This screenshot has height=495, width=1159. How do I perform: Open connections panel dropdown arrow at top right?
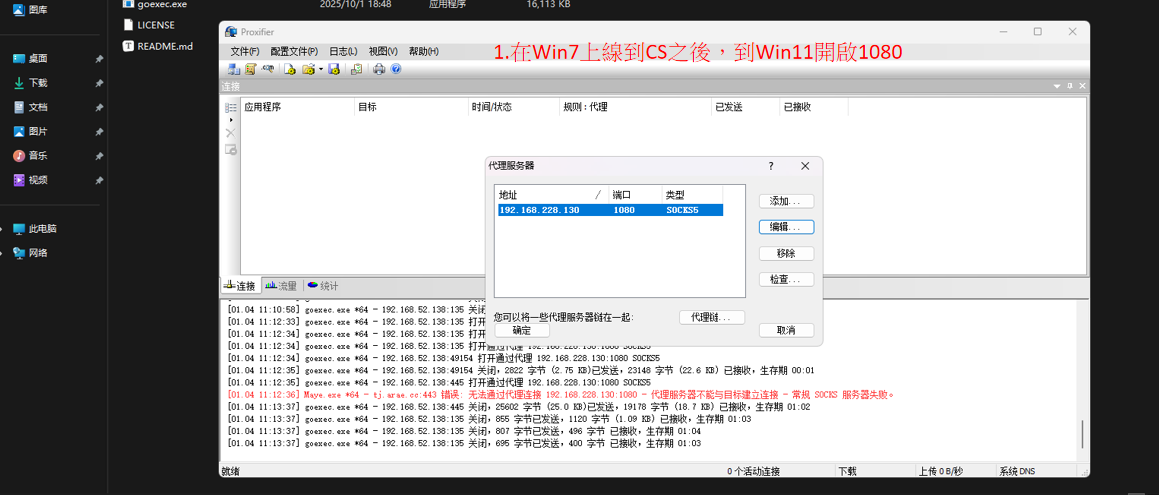1057,87
